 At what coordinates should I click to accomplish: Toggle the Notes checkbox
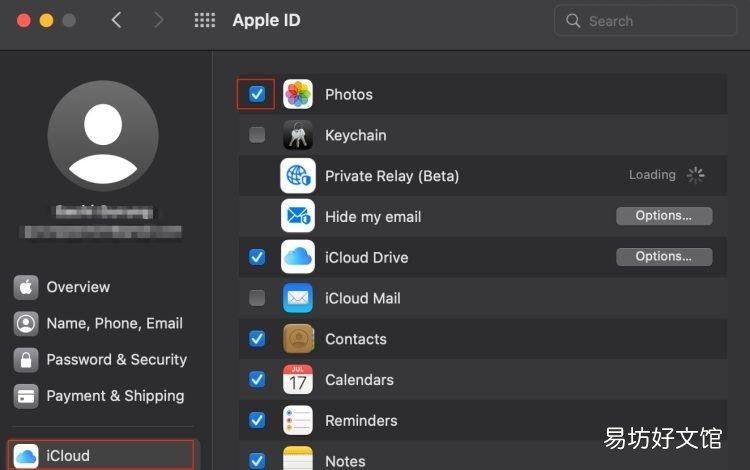click(257, 460)
